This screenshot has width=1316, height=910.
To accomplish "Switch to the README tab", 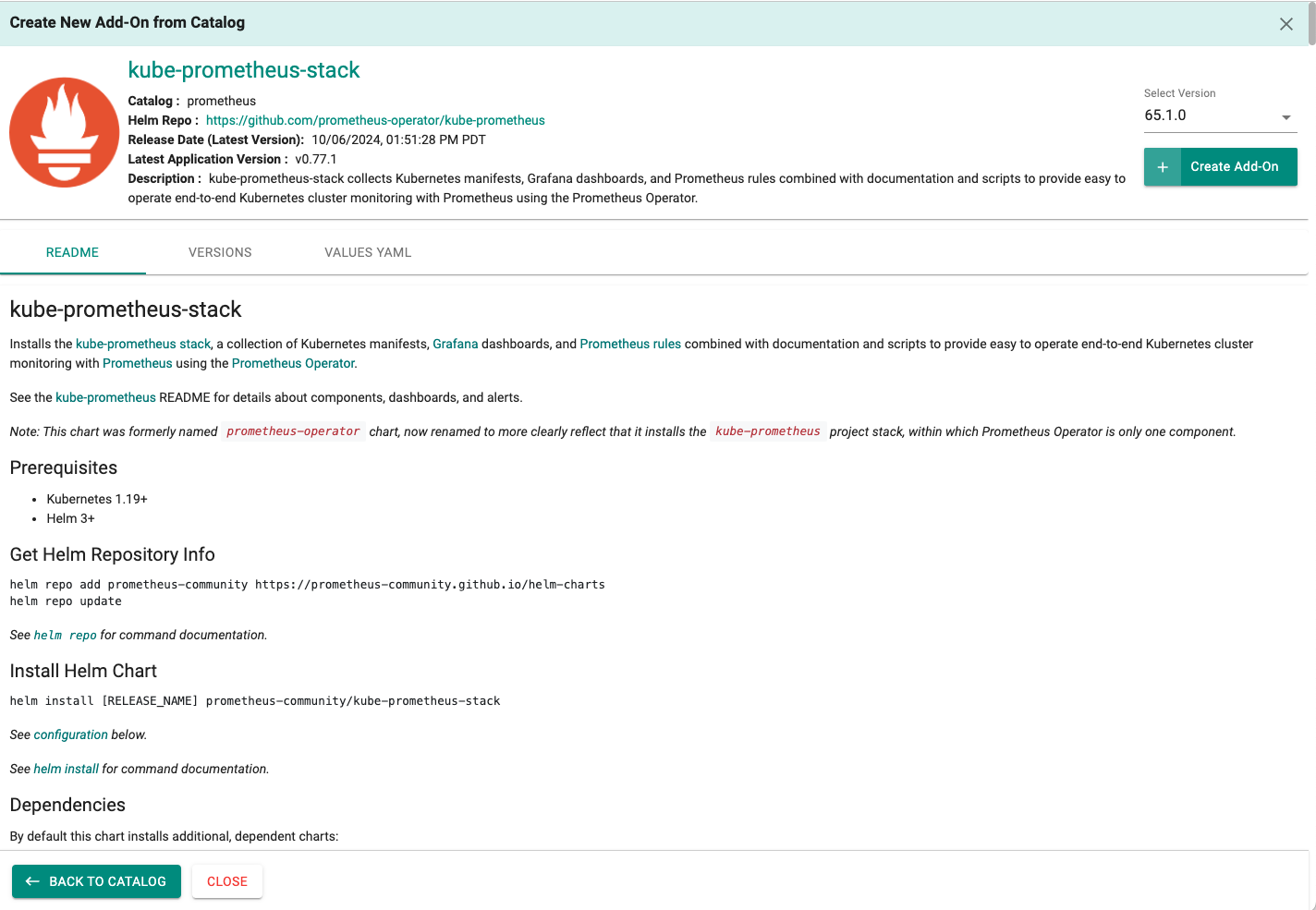I will 72,252.
